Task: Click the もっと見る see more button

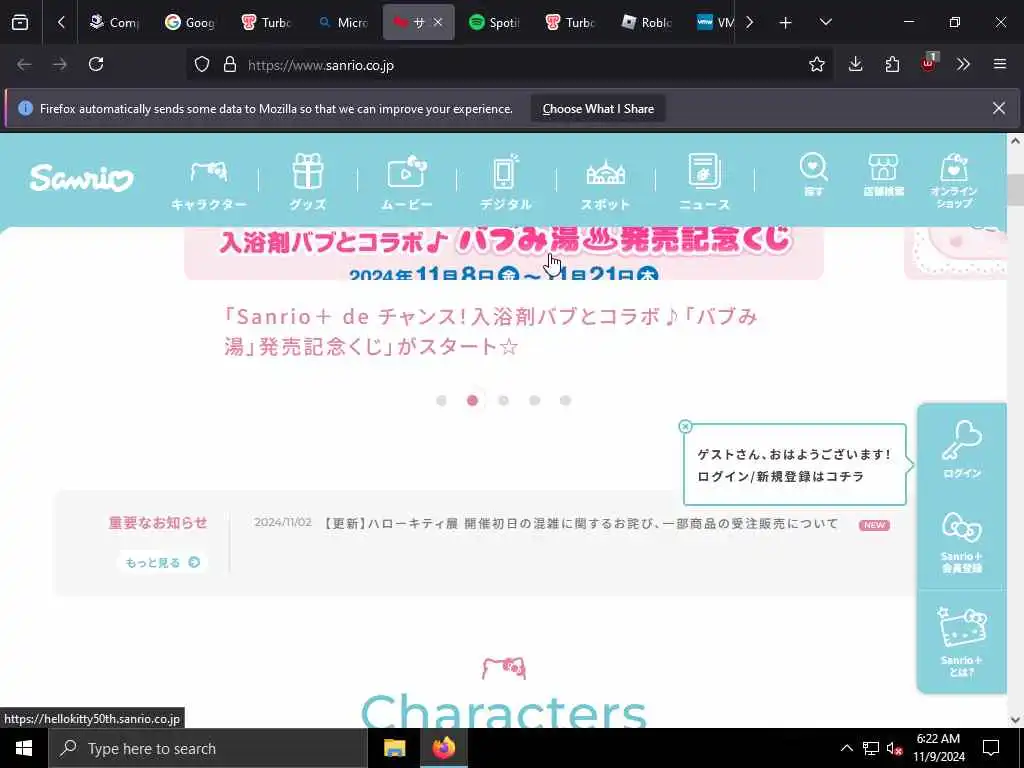Action: point(163,562)
